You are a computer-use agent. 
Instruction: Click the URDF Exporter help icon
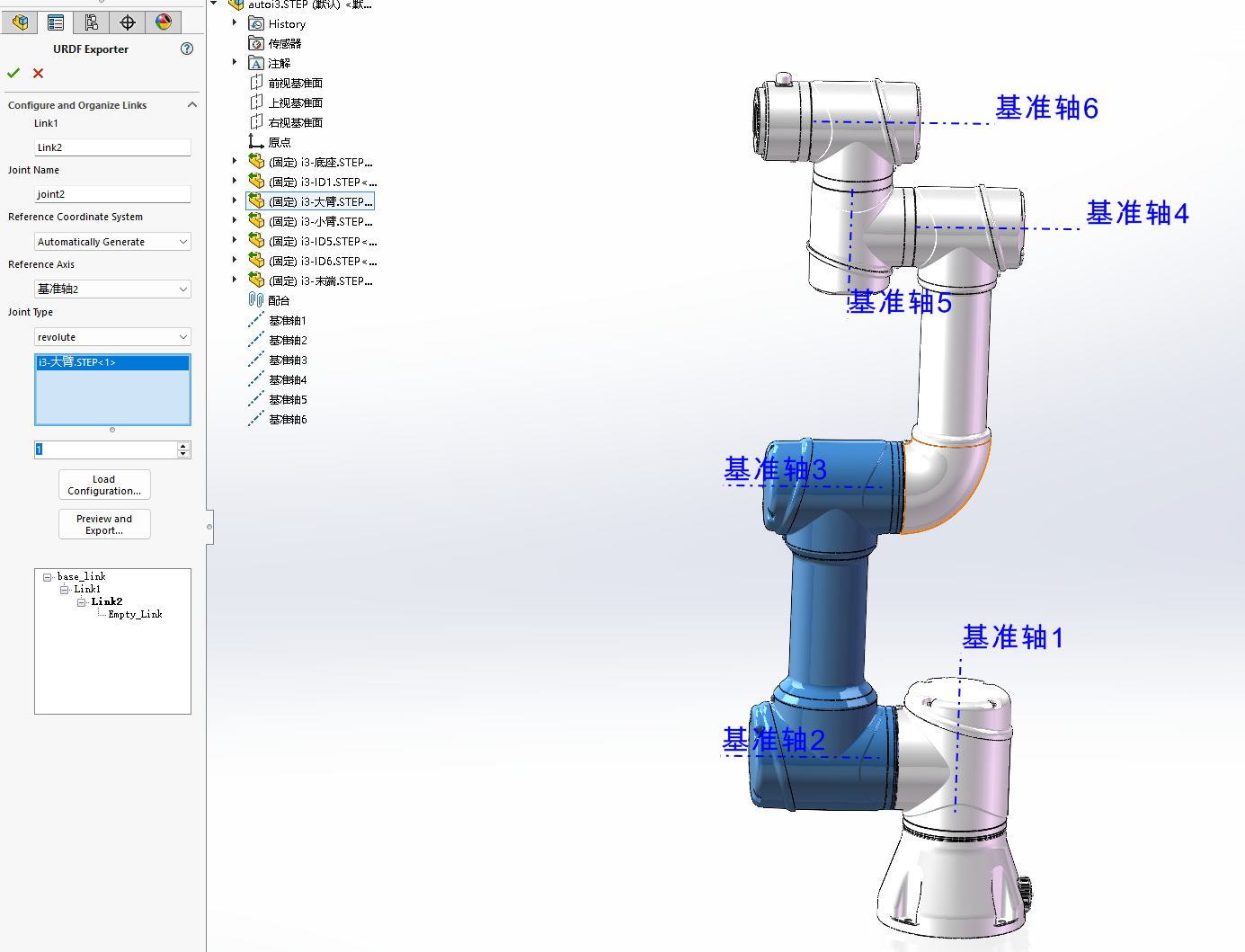pyautogui.click(x=187, y=49)
